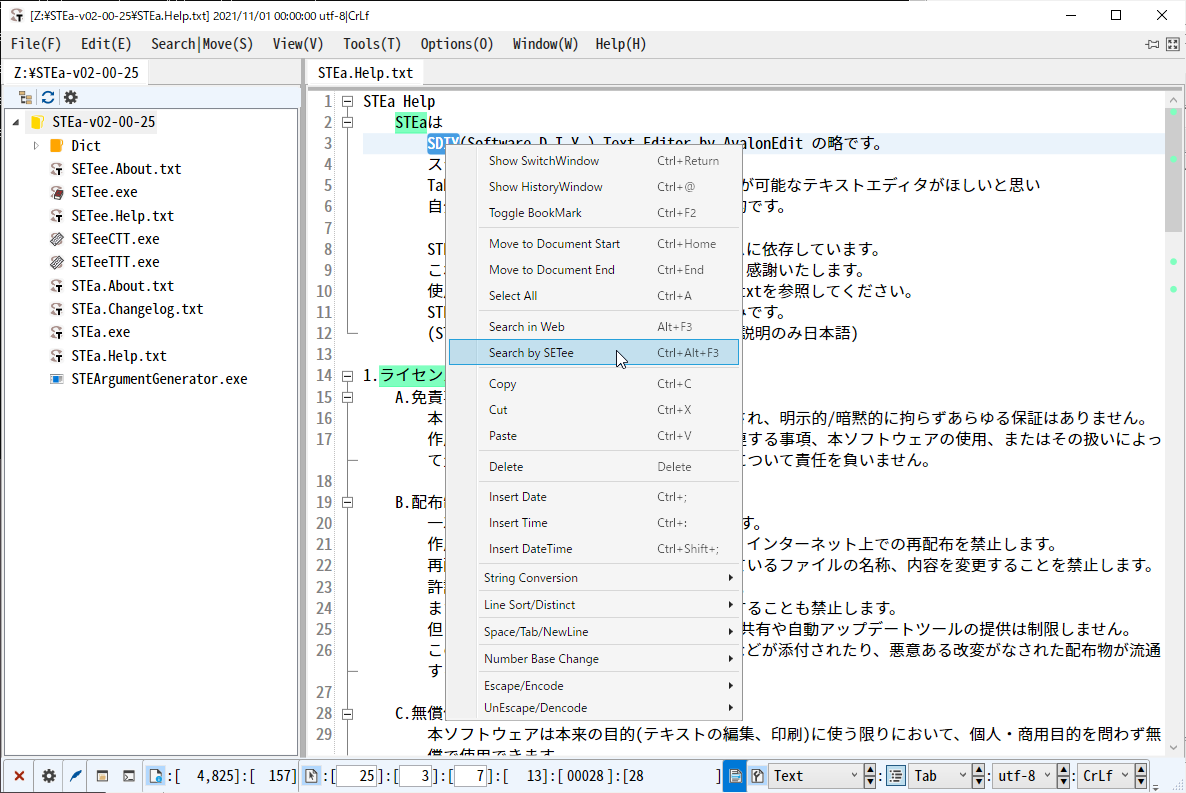The height and width of the screenshot is (793, 1186).
Task: Click the orange Dict folder icon
Action: (x=56, y=145)
